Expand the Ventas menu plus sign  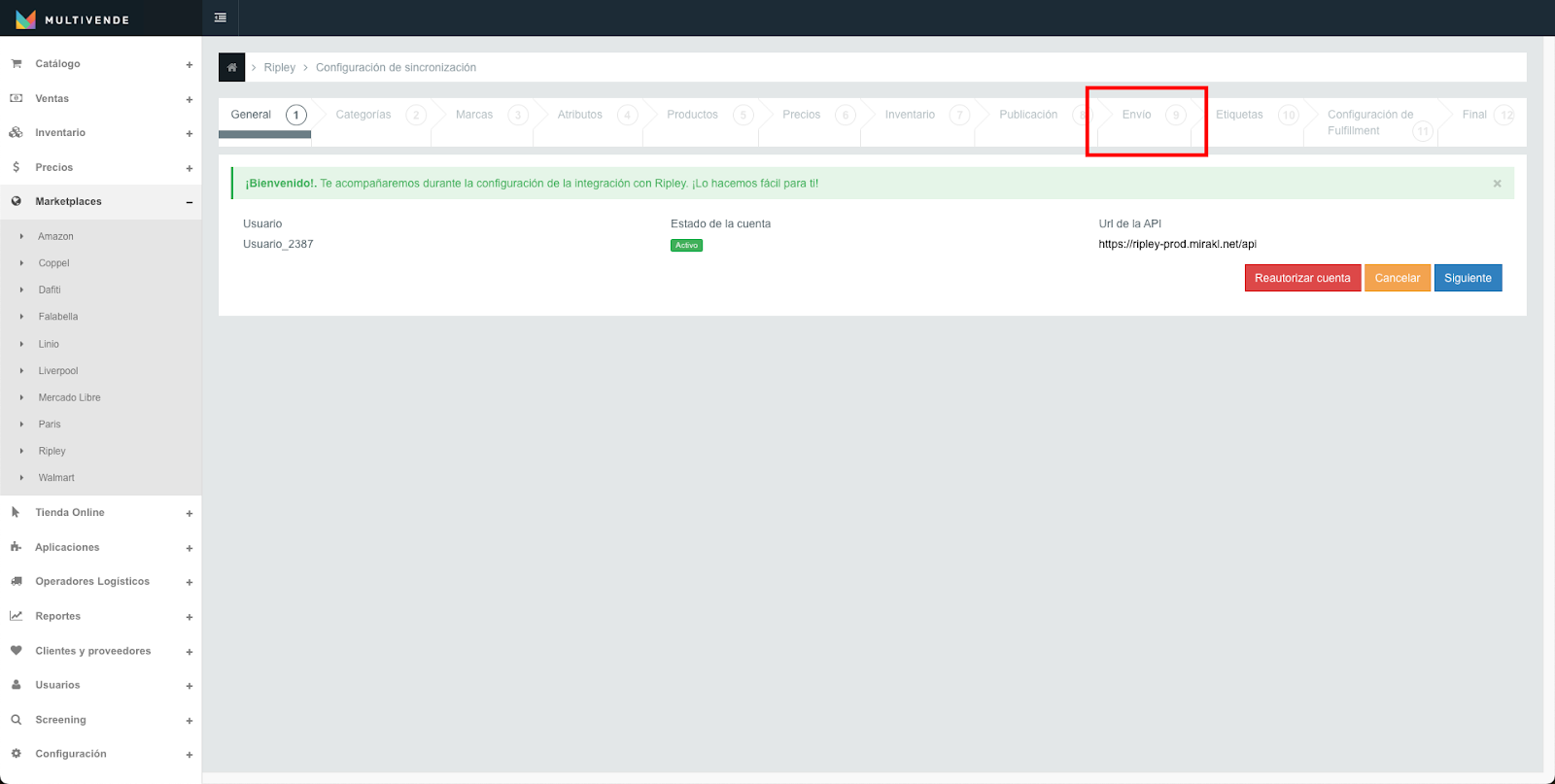point(190,99)
